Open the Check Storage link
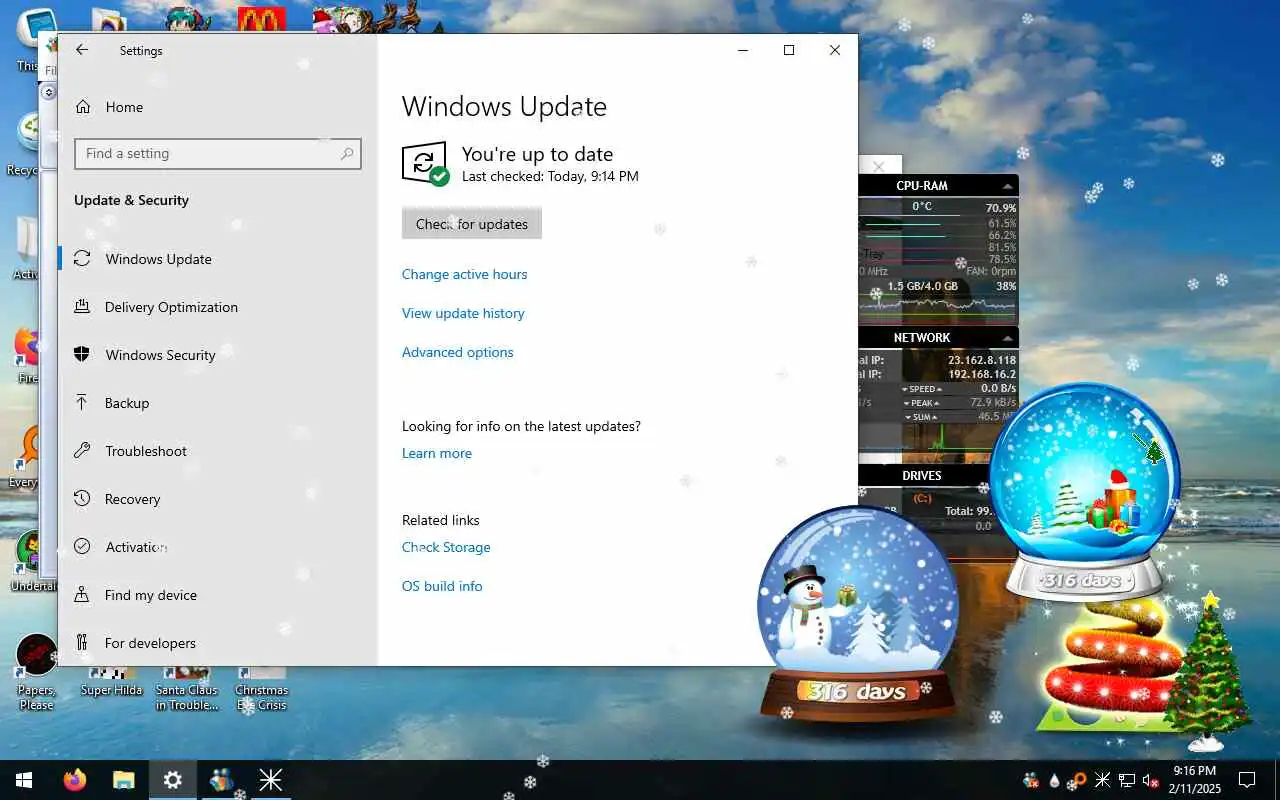This screenshot has width=1280, height=800. point(446,547)
